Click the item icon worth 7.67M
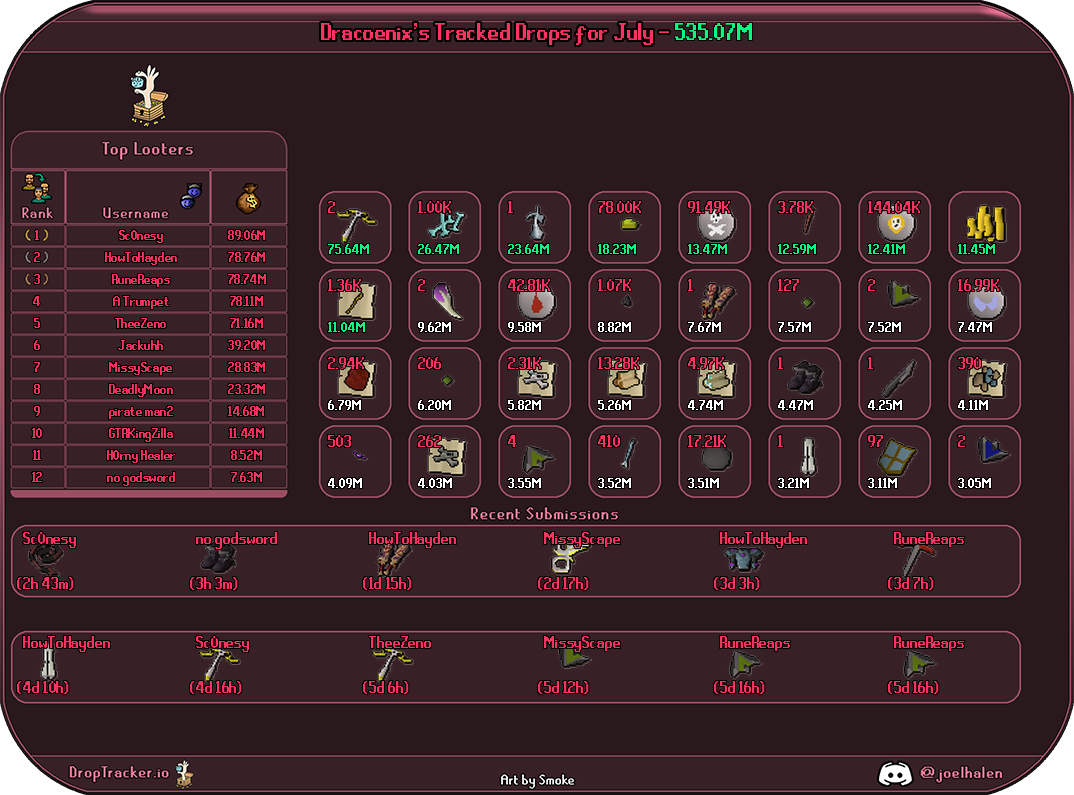This screenshot has width=1074, height=795. [x=716, y=301]
